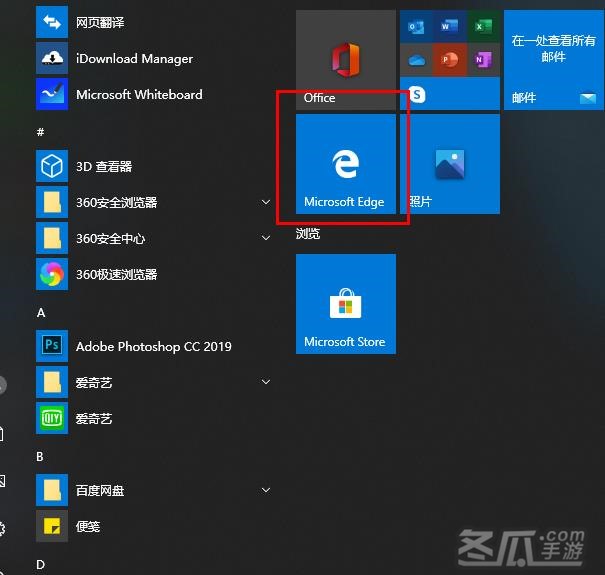
Task: Expand the 360安全浏览器 folder chevron
Action: click(266, 202)
